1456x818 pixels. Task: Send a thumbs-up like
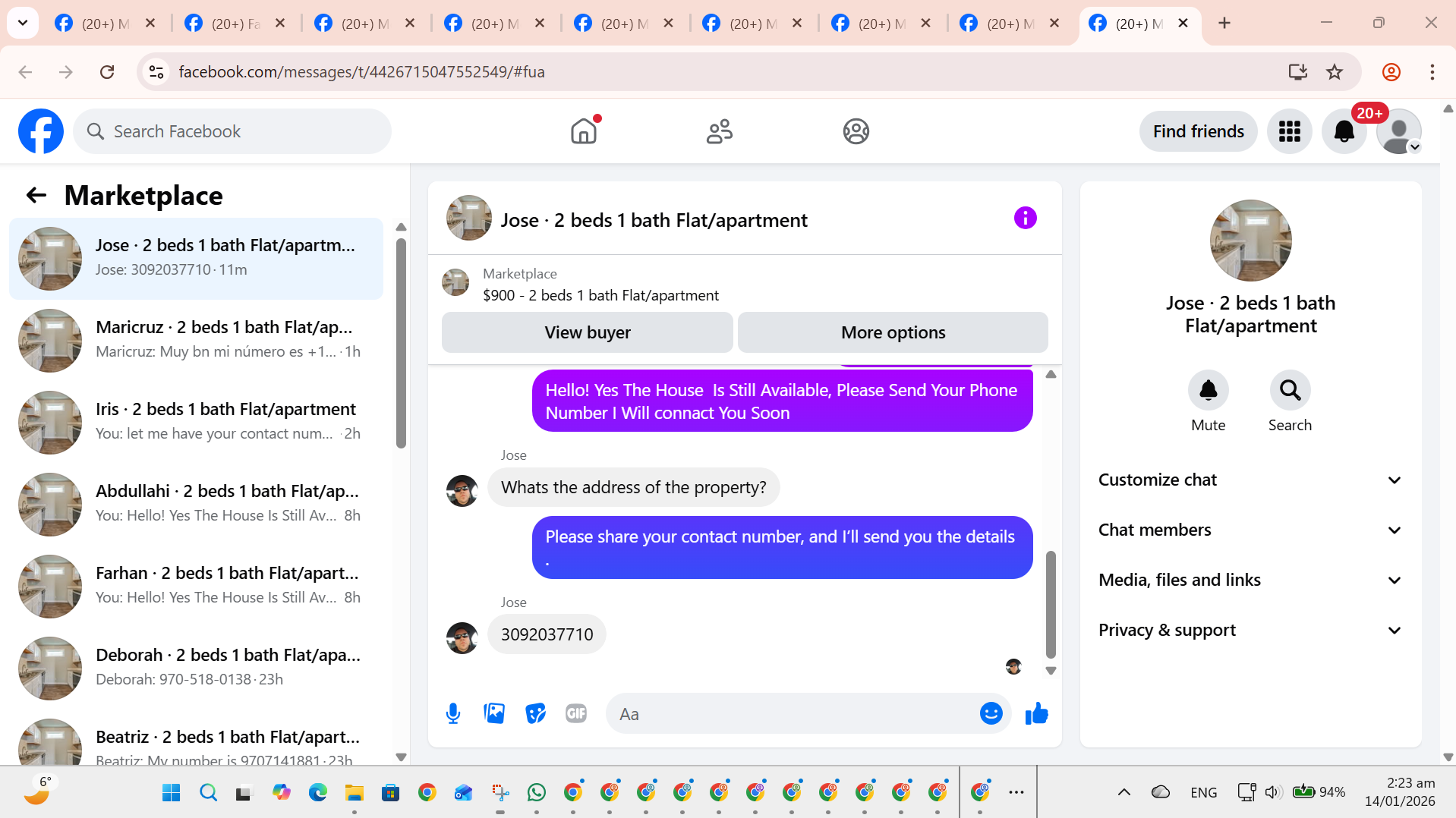(x=1036, y=713)
